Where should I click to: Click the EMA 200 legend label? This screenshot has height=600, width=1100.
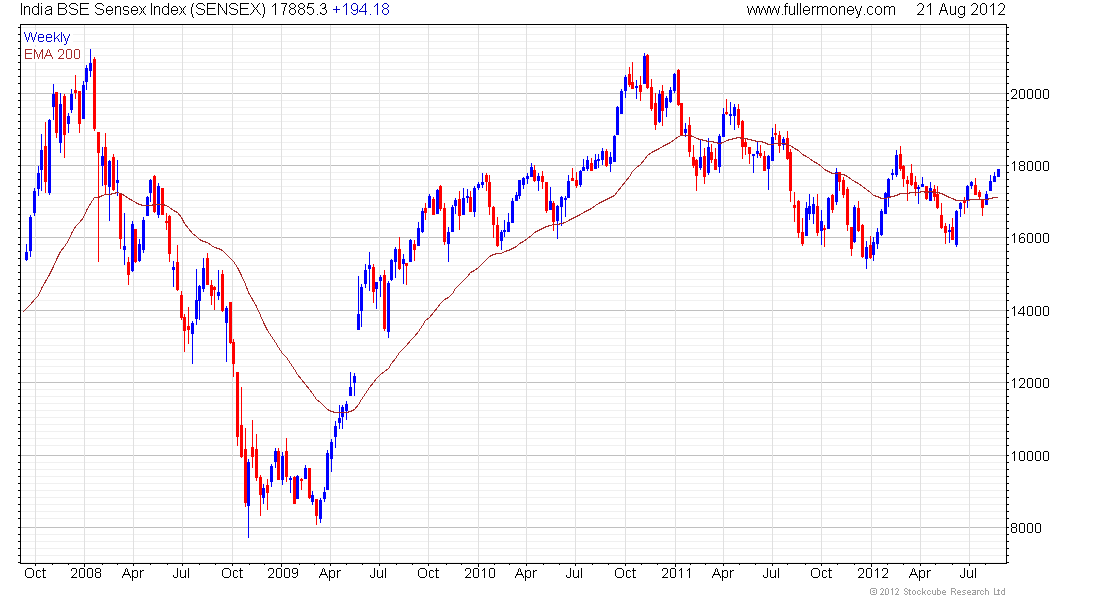[52, 54]
